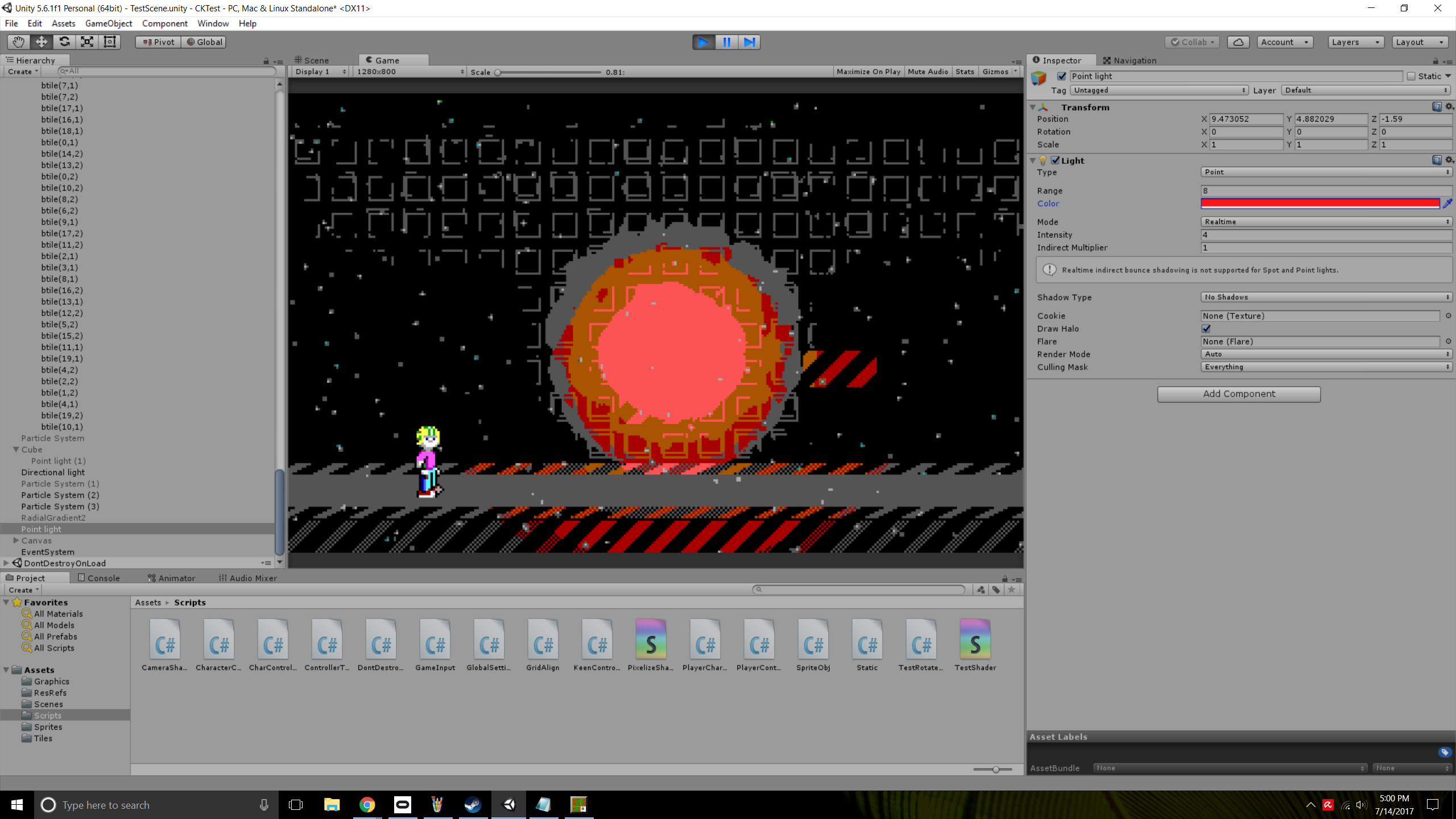The height and width of the screenshot is (819, 1456).
Task: Click the Step frame button
Action: [x=749, y=42]
